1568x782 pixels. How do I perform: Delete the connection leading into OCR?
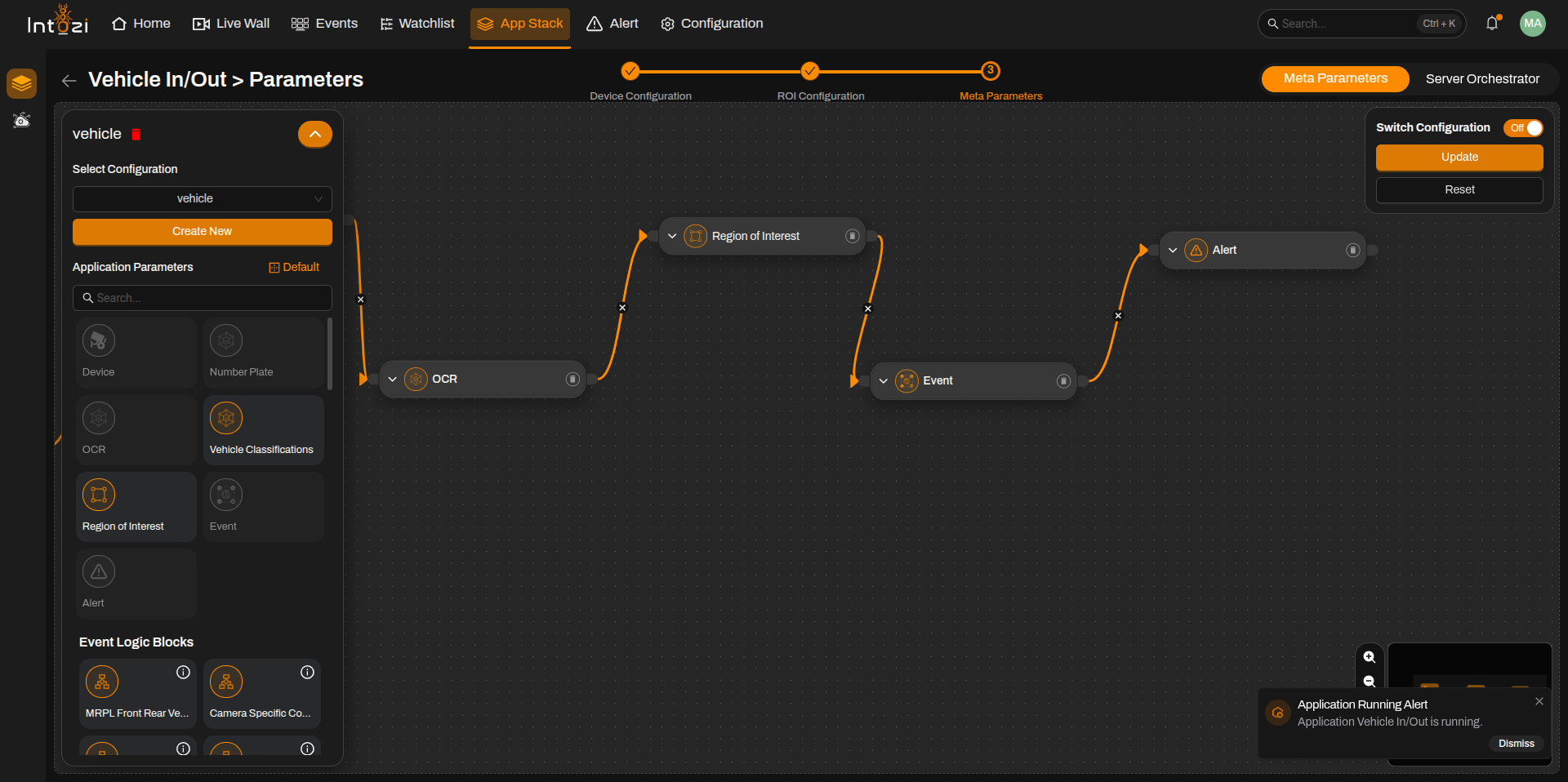(x=361, y=300)
